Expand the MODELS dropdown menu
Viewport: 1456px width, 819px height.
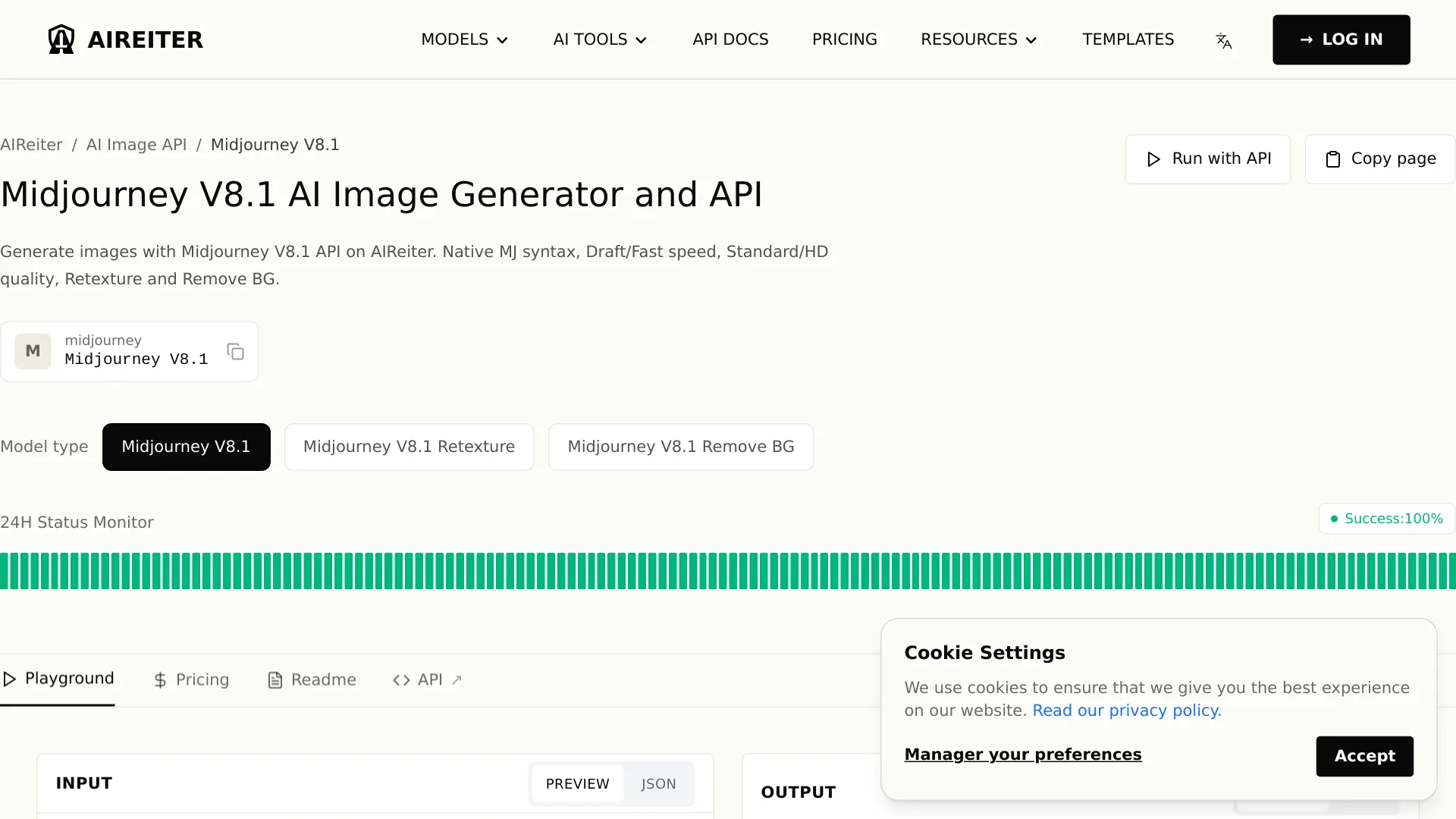[464, 39]
